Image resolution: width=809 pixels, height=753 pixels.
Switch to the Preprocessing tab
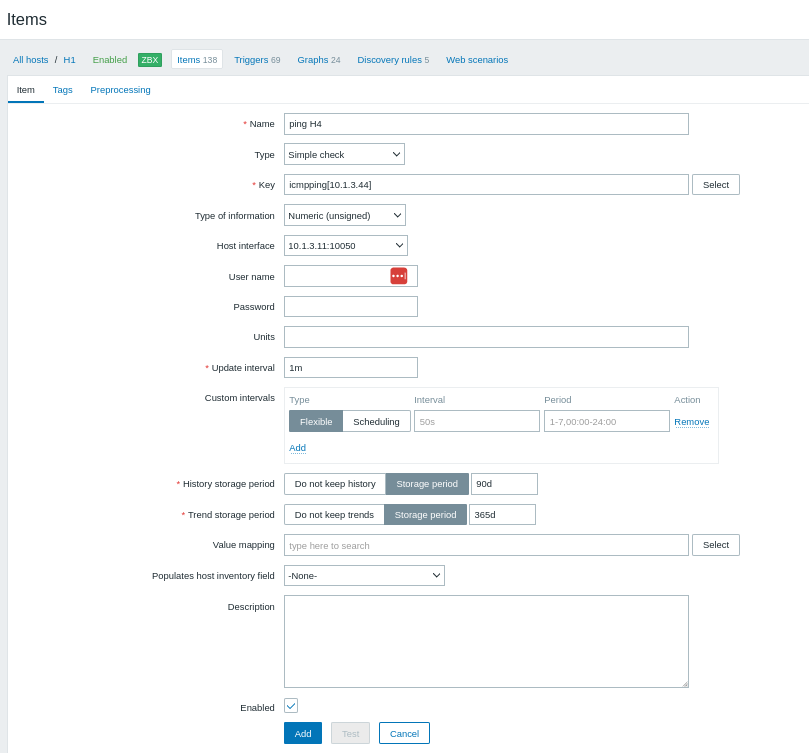[x=120, y=90]
